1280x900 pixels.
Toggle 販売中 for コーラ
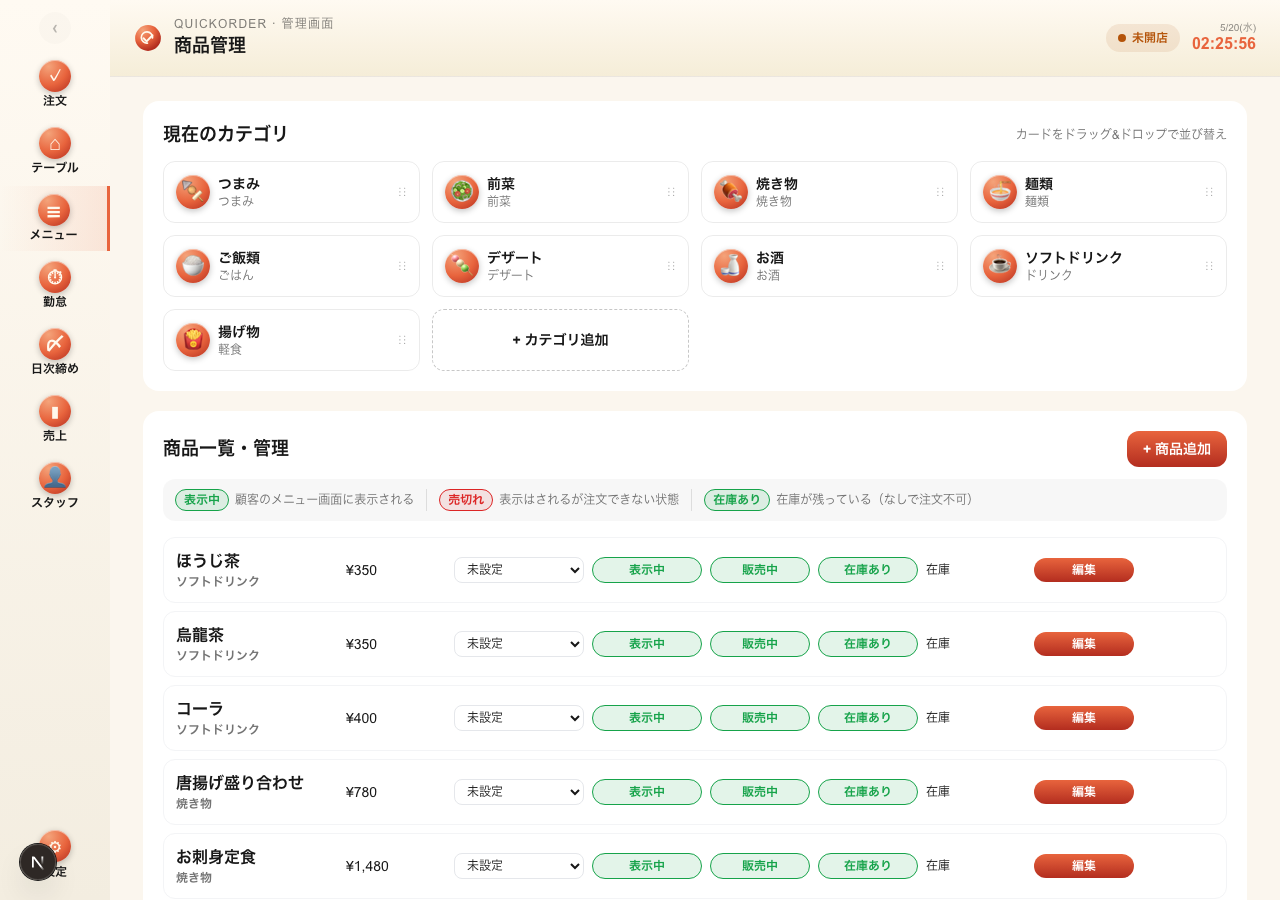click(x=760, y=718)
